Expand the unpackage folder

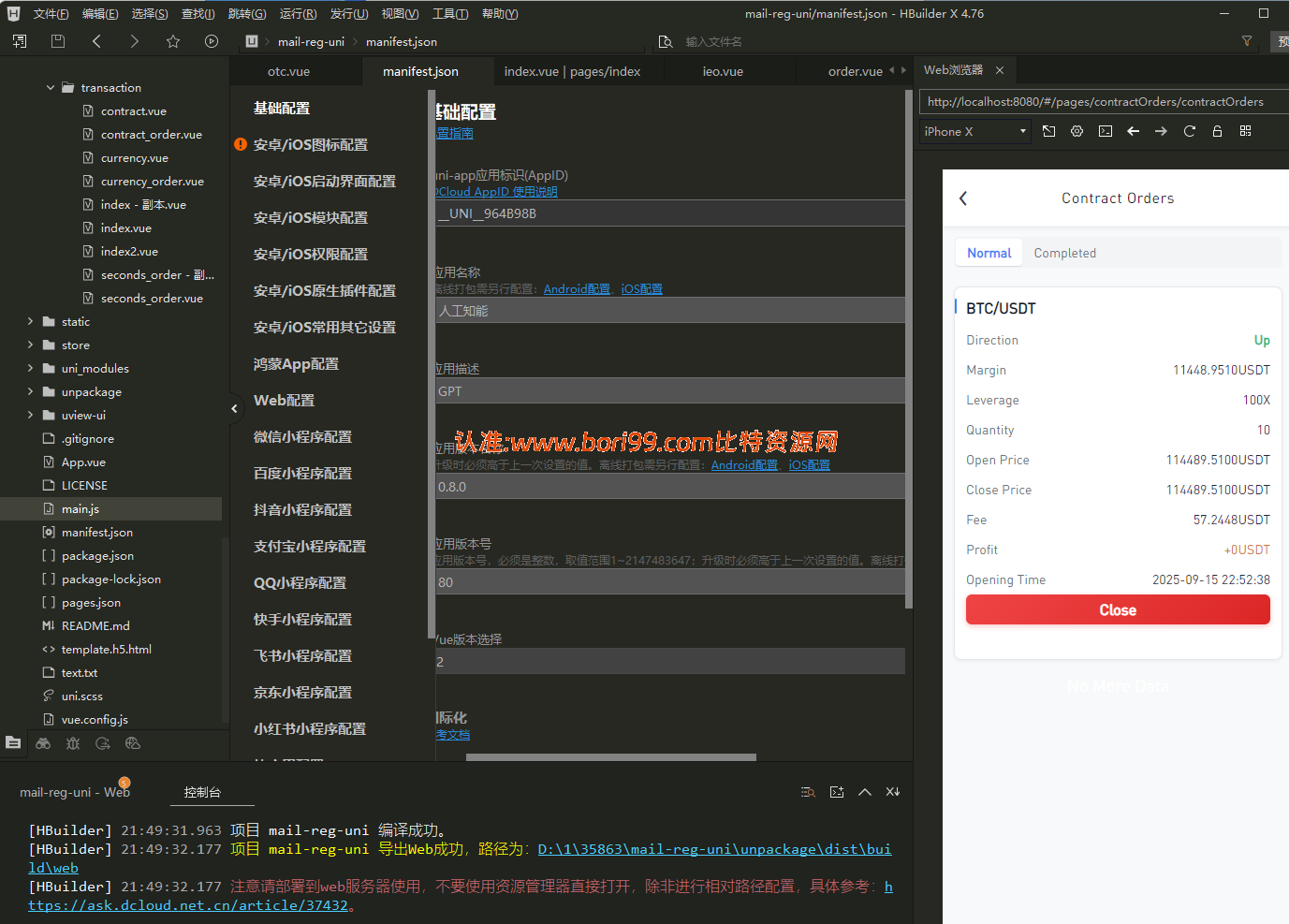click(x=30, y=391)
